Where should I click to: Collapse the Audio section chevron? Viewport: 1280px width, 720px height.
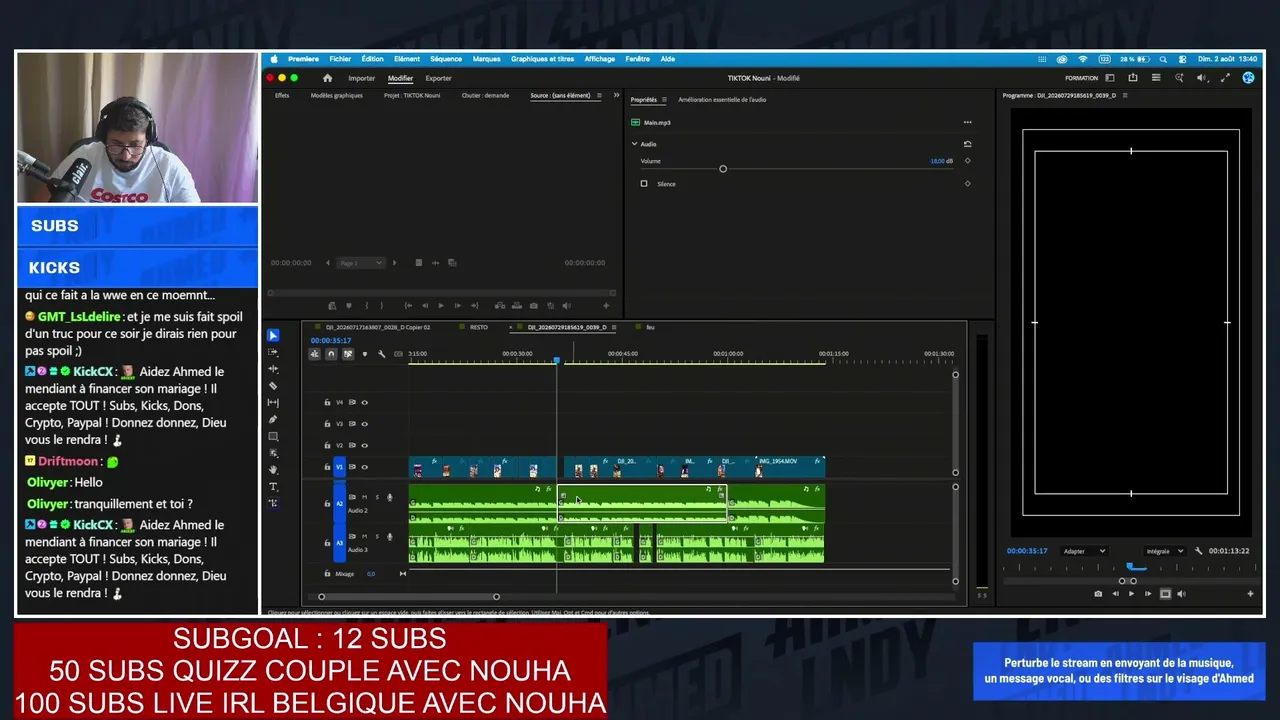pyautogui.click(x=634, y=144)
